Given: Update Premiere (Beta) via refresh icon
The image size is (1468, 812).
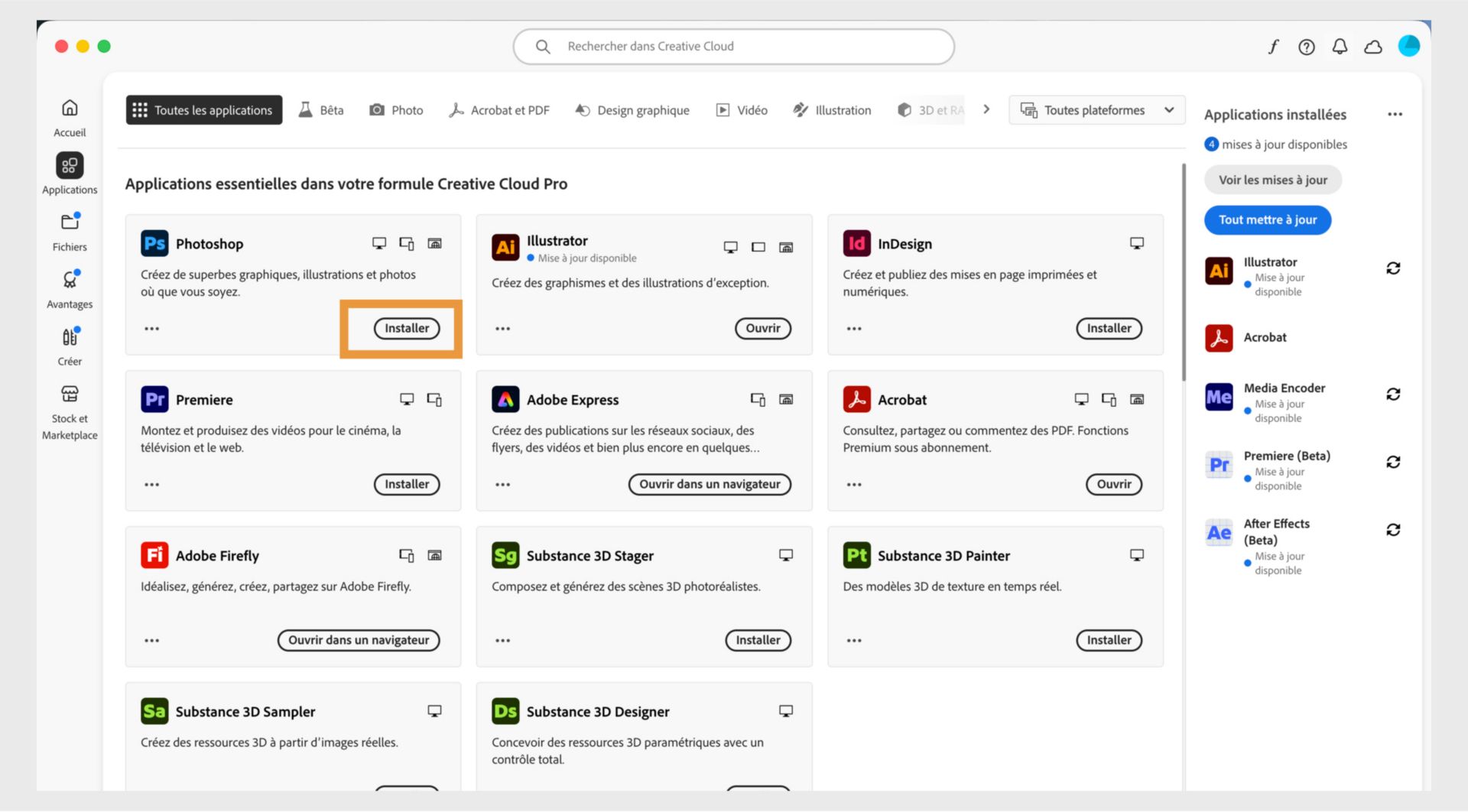Looking at the screenshot, I should pyautogui.click(x=1393, y=462).
